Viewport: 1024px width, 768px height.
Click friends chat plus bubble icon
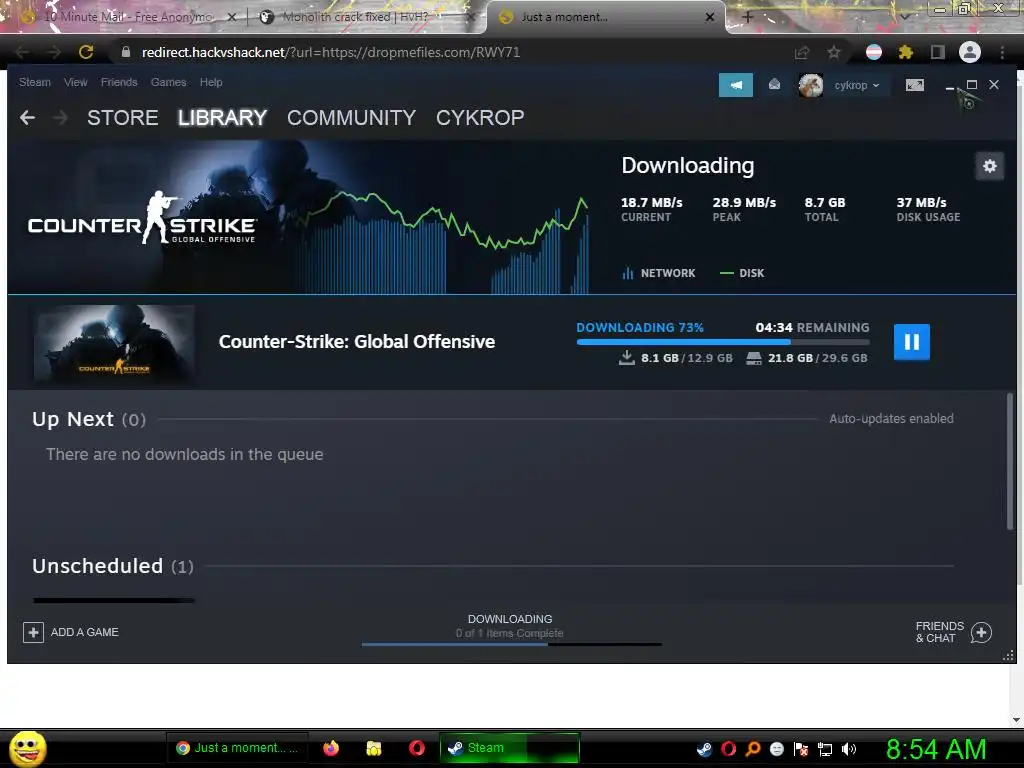point(982,632)
